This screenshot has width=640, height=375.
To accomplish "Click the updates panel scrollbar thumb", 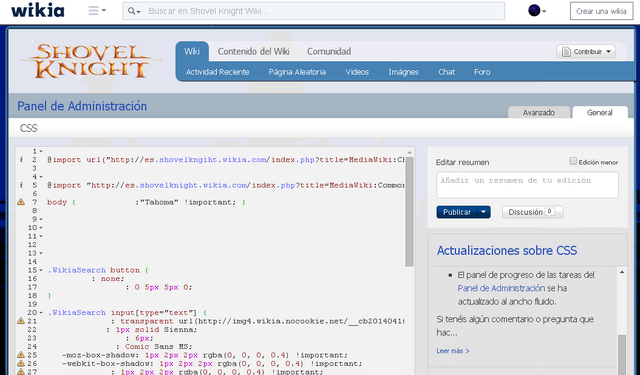I will (622, 355).
